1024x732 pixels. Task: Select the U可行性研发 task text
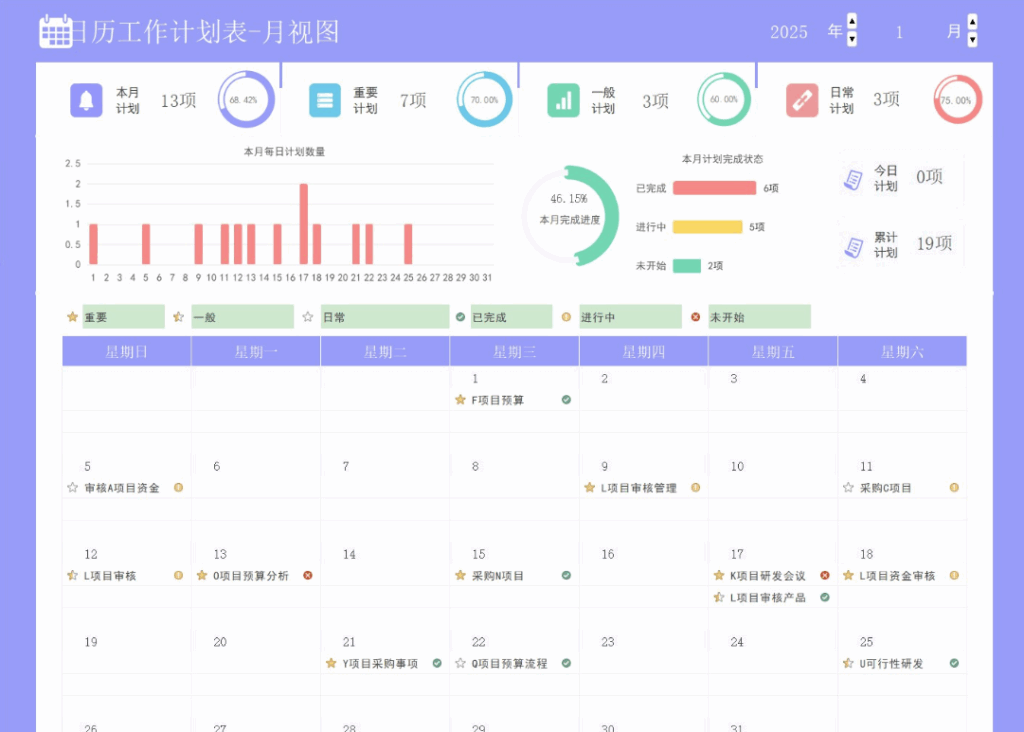tap(891, 663)
